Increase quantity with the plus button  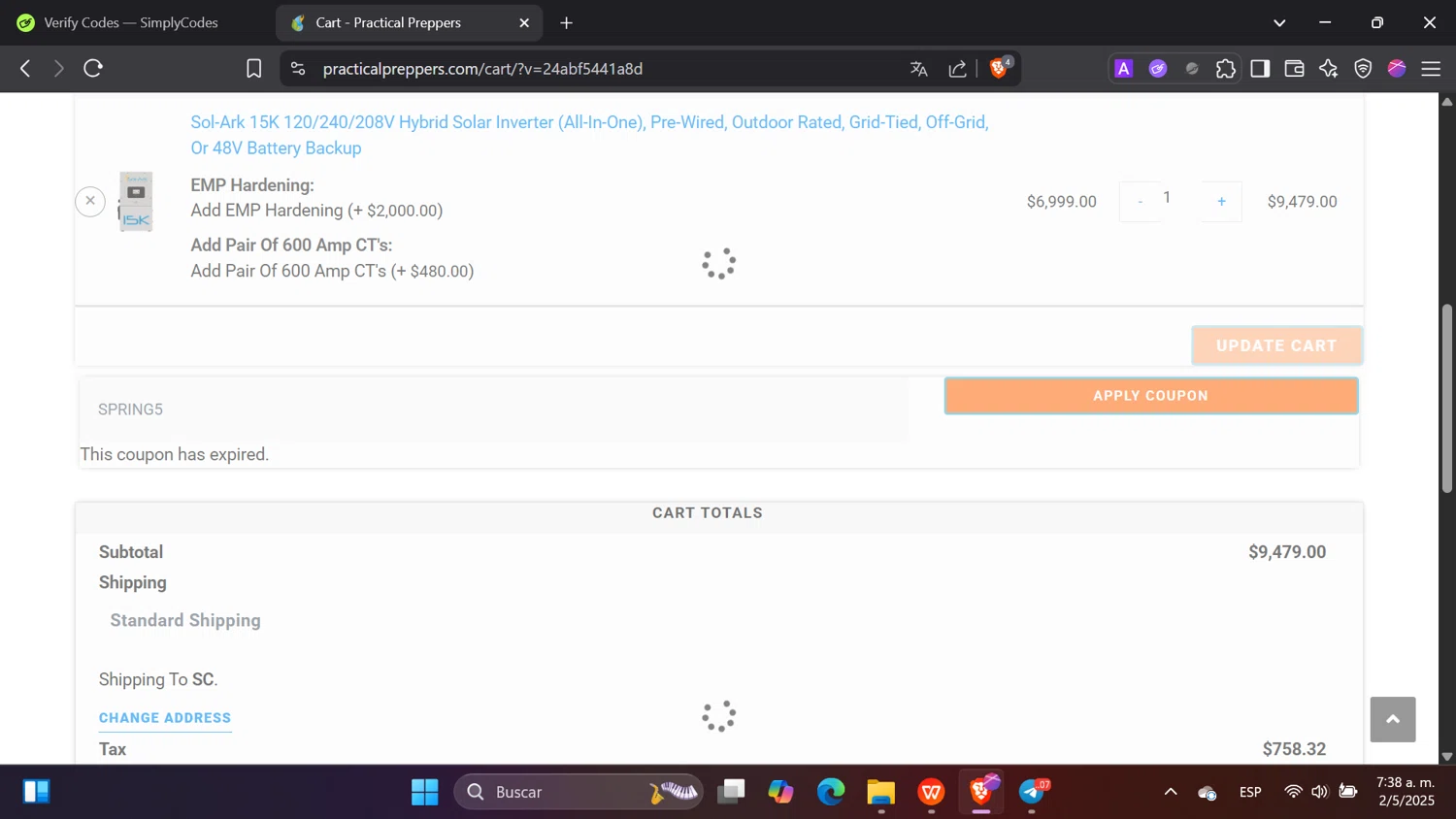1221,201
